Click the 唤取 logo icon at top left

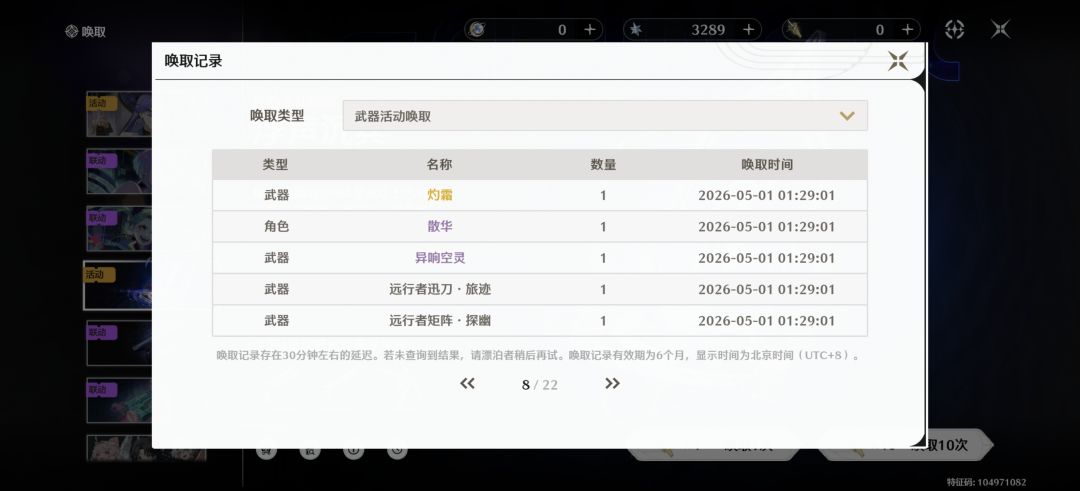(71, 31)
